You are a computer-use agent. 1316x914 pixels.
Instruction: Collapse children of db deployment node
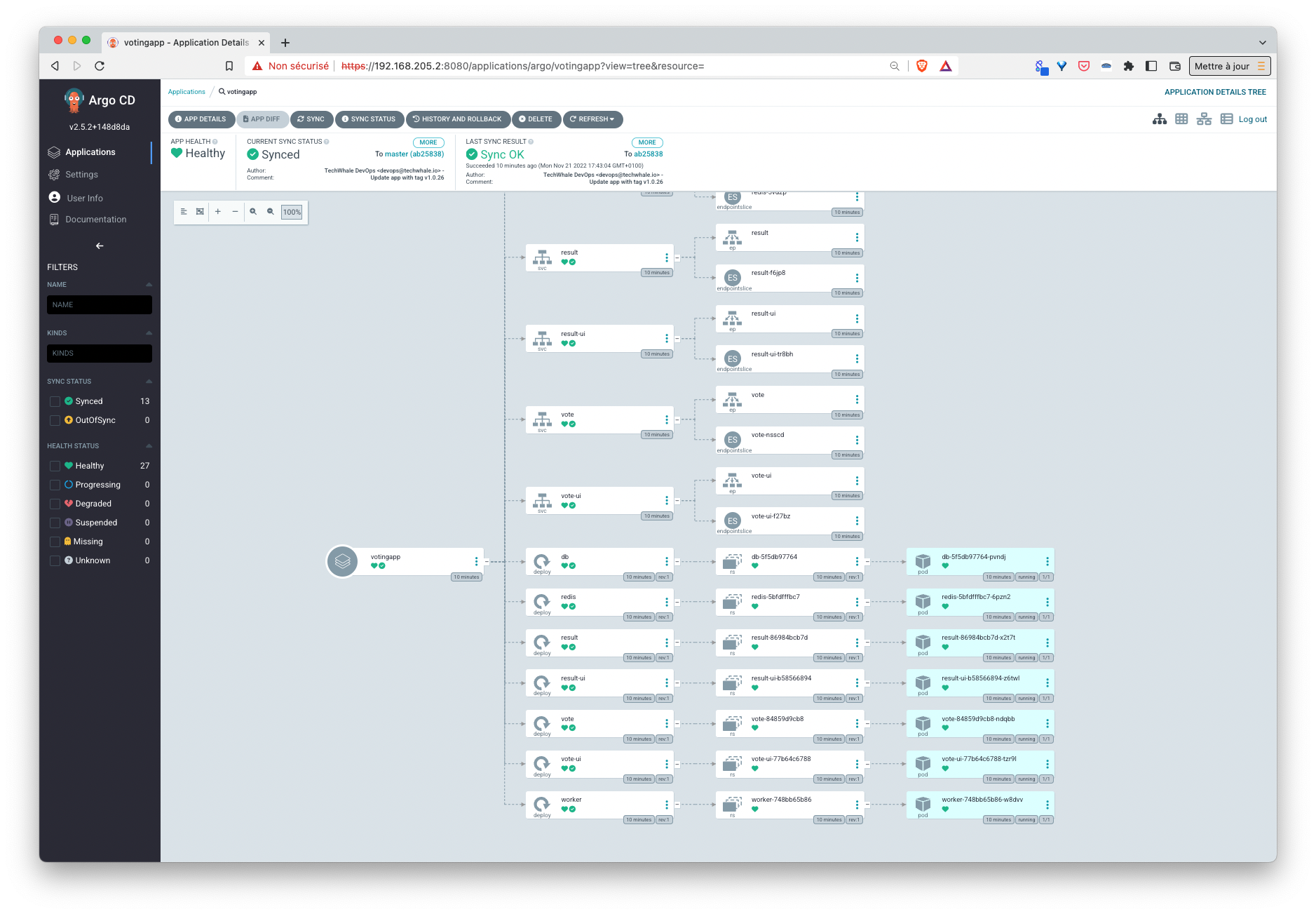tap(677, 561)
